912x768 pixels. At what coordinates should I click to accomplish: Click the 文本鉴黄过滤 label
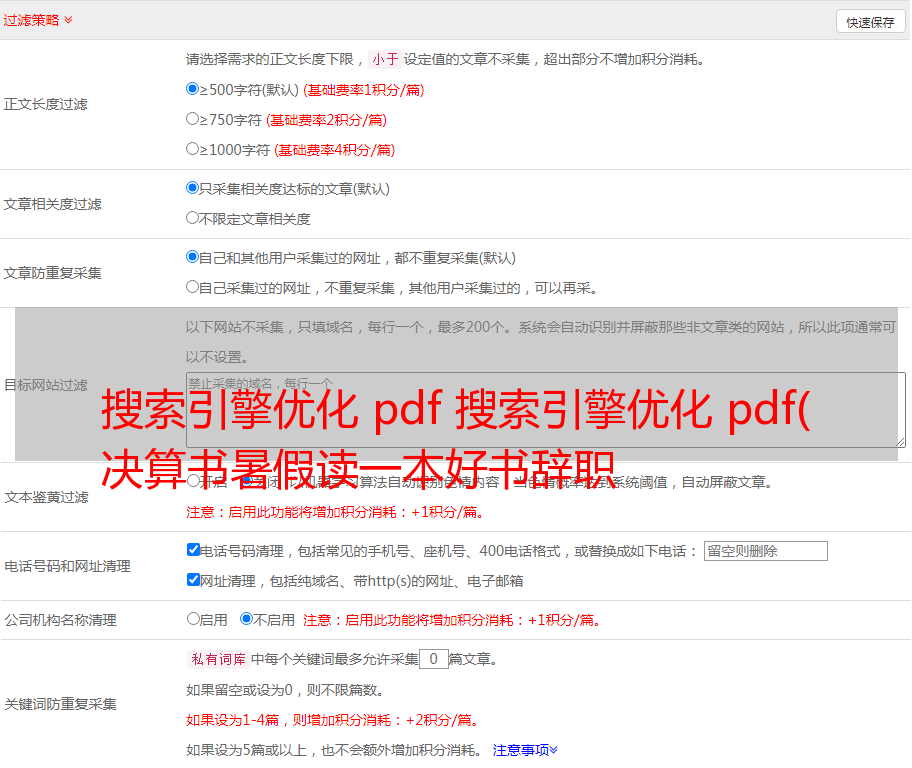(x=47, y=497)
